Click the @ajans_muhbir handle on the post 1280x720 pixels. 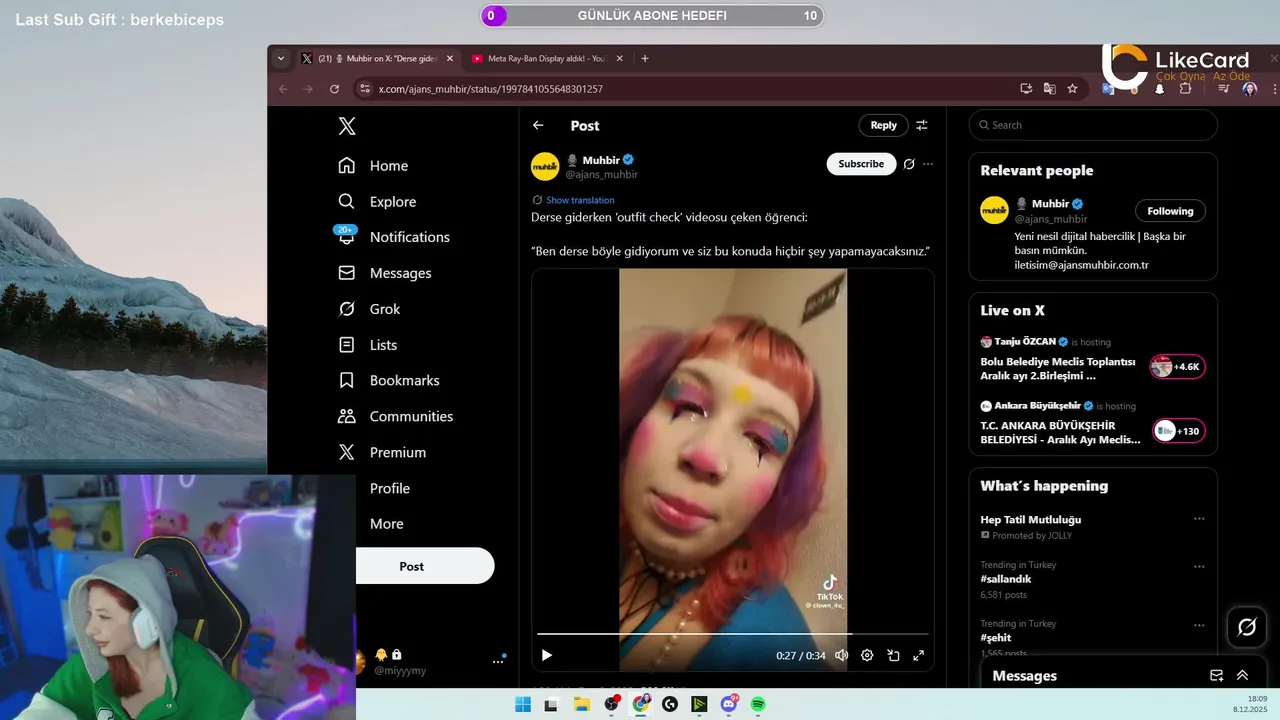601,174
